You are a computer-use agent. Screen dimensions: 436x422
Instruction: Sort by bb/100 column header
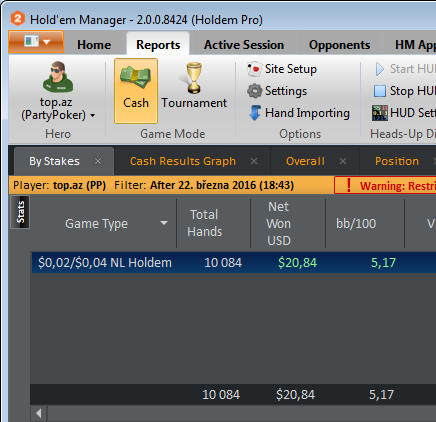pos(356,224)
